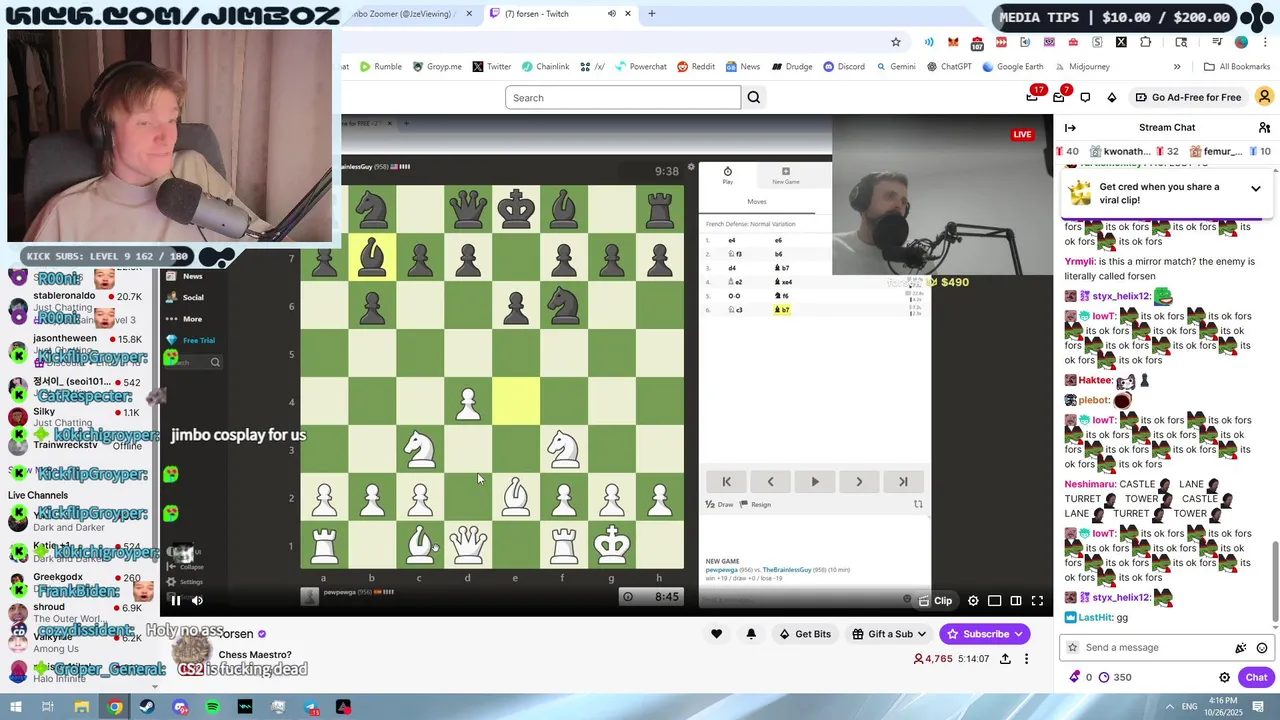Enter fullscreen video mode

1037,600
